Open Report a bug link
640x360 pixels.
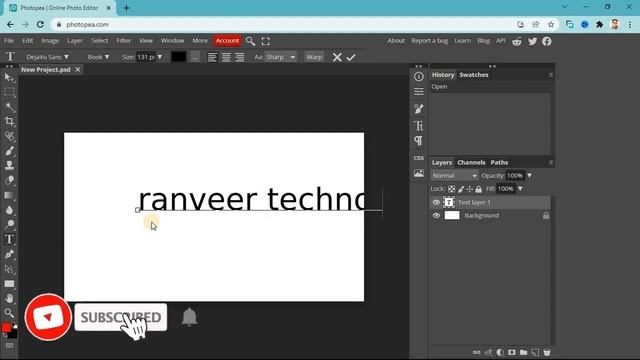(x=429, y=41)
